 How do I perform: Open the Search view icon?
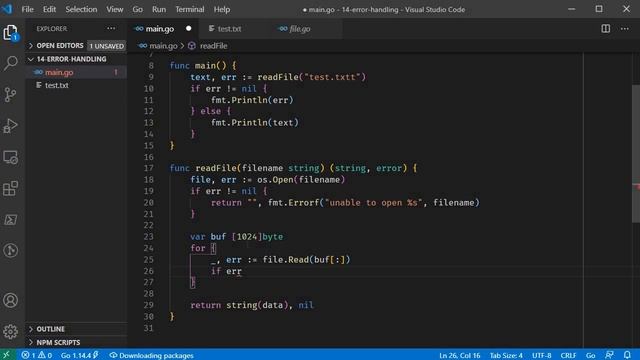[11, 63]
